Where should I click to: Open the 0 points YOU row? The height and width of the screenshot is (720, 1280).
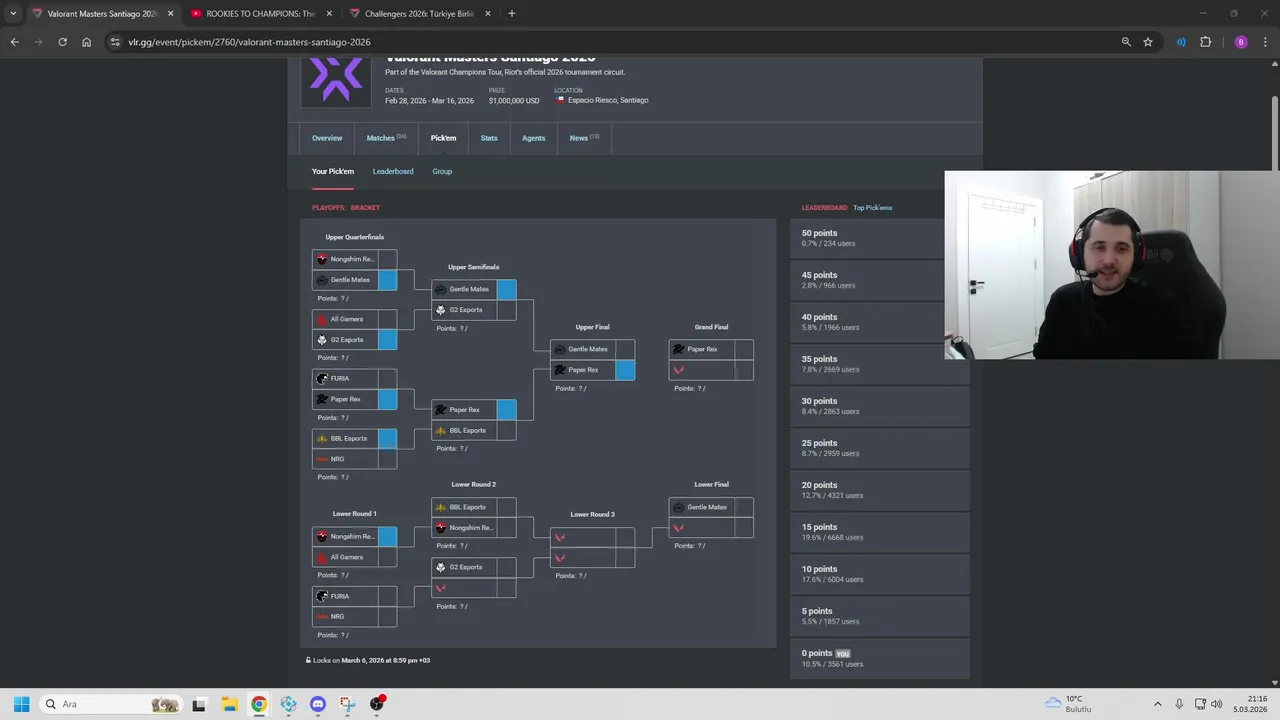click(x=880, y=658)
